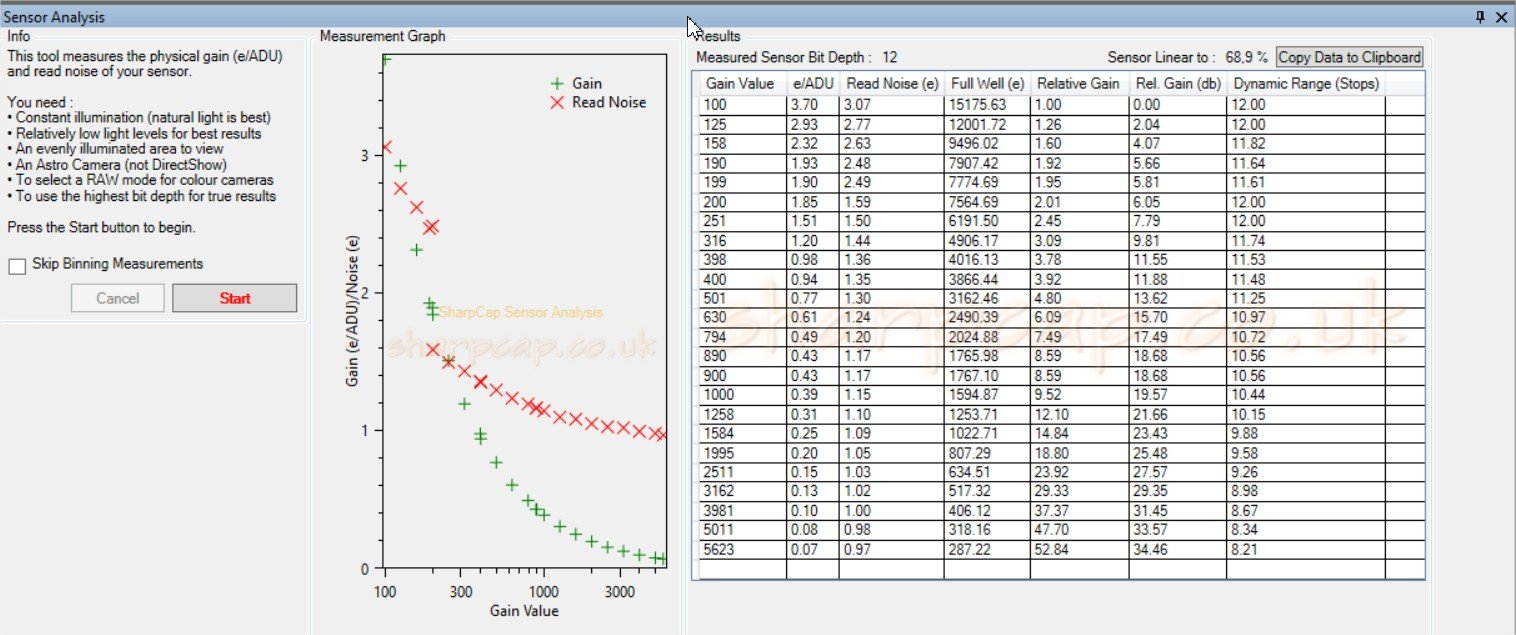Select Dynamic Range (Stops) column header
1516x635 pixels.
[x=1305, y=83]
